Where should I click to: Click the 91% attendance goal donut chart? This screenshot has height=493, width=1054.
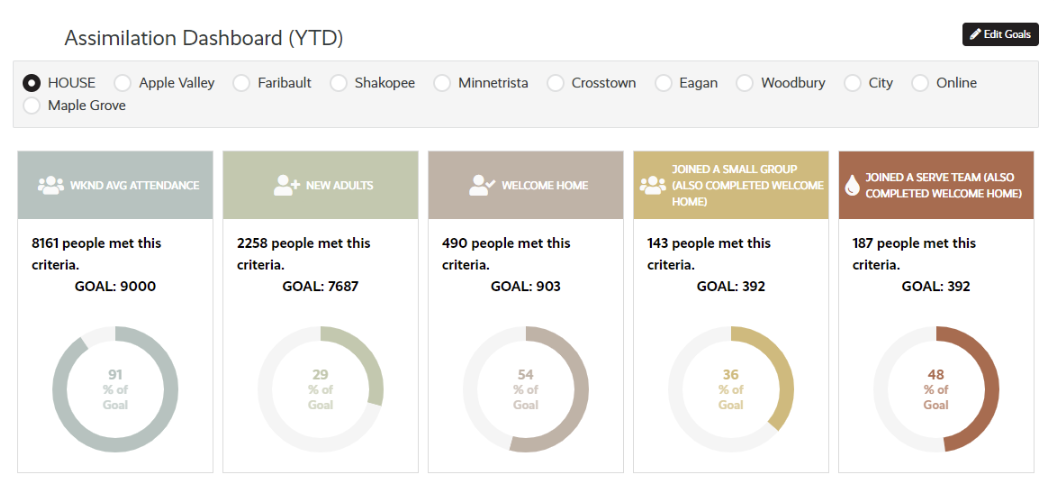[115, 389]
